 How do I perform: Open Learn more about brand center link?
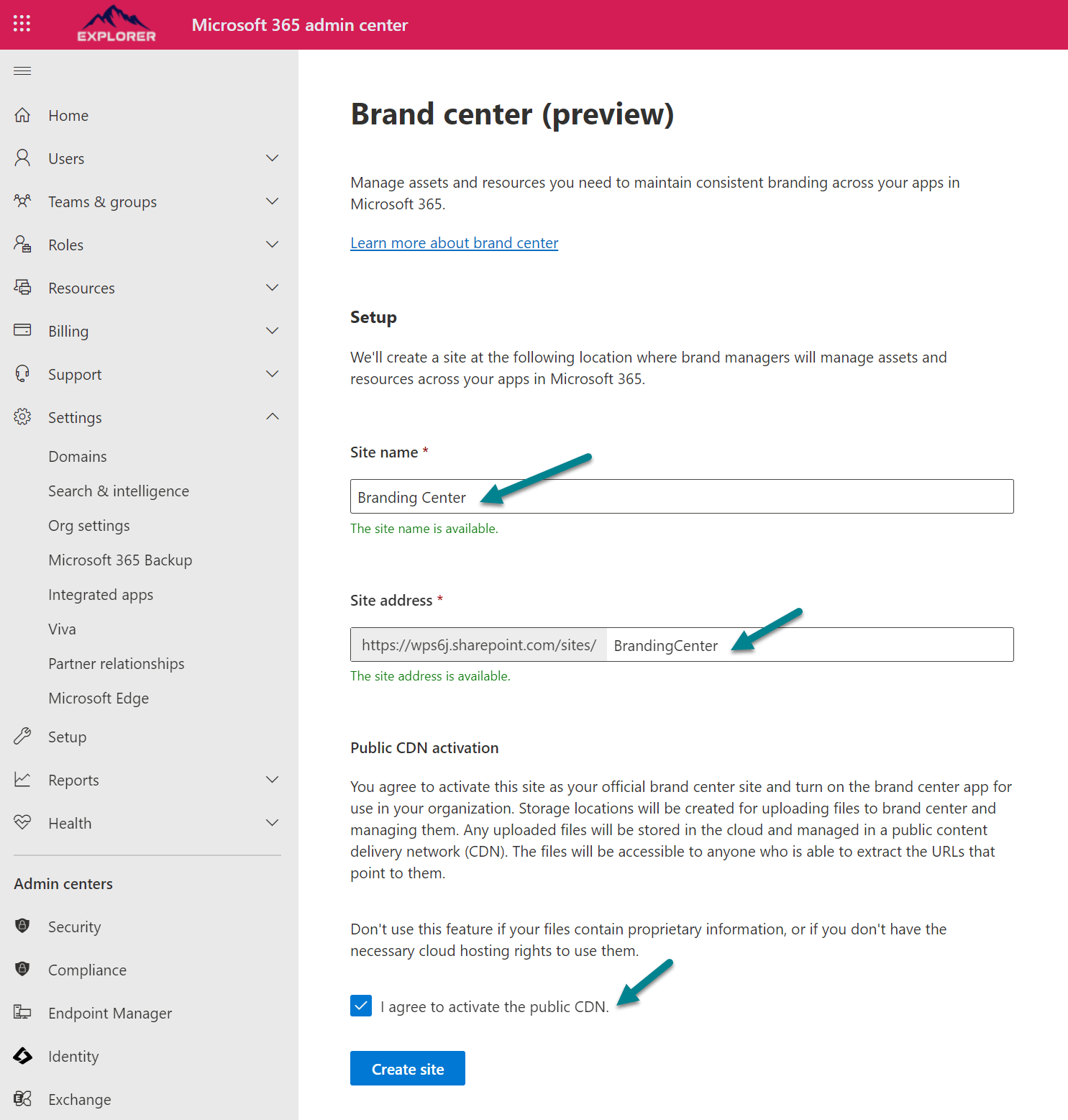click(x=454, y=242)
